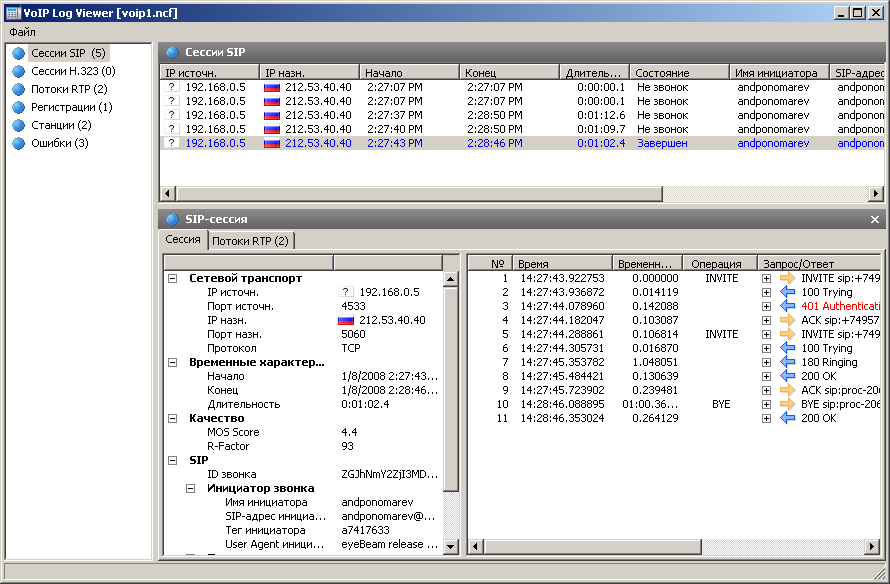The width and height of the screenshot is (890, 584).
Task: Select Потоки RTP (2) sidebar item
Action: (69, 89)
